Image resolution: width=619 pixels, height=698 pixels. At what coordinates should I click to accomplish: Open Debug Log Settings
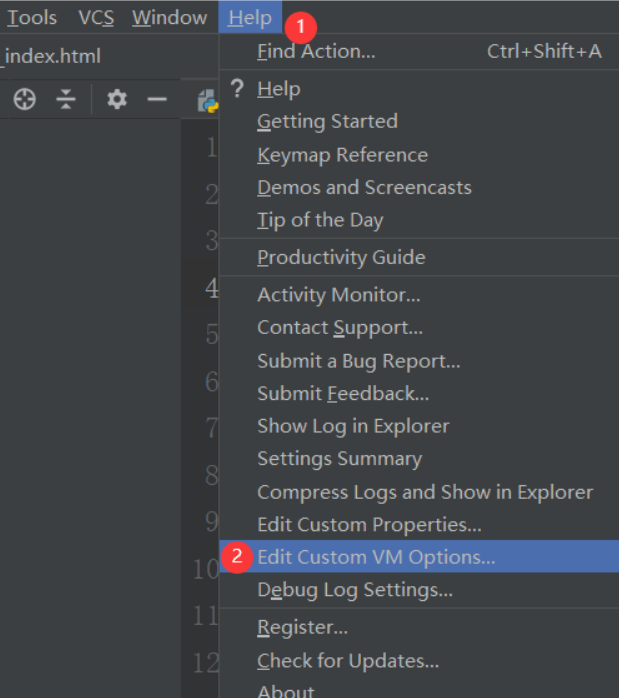pos(354,590)
